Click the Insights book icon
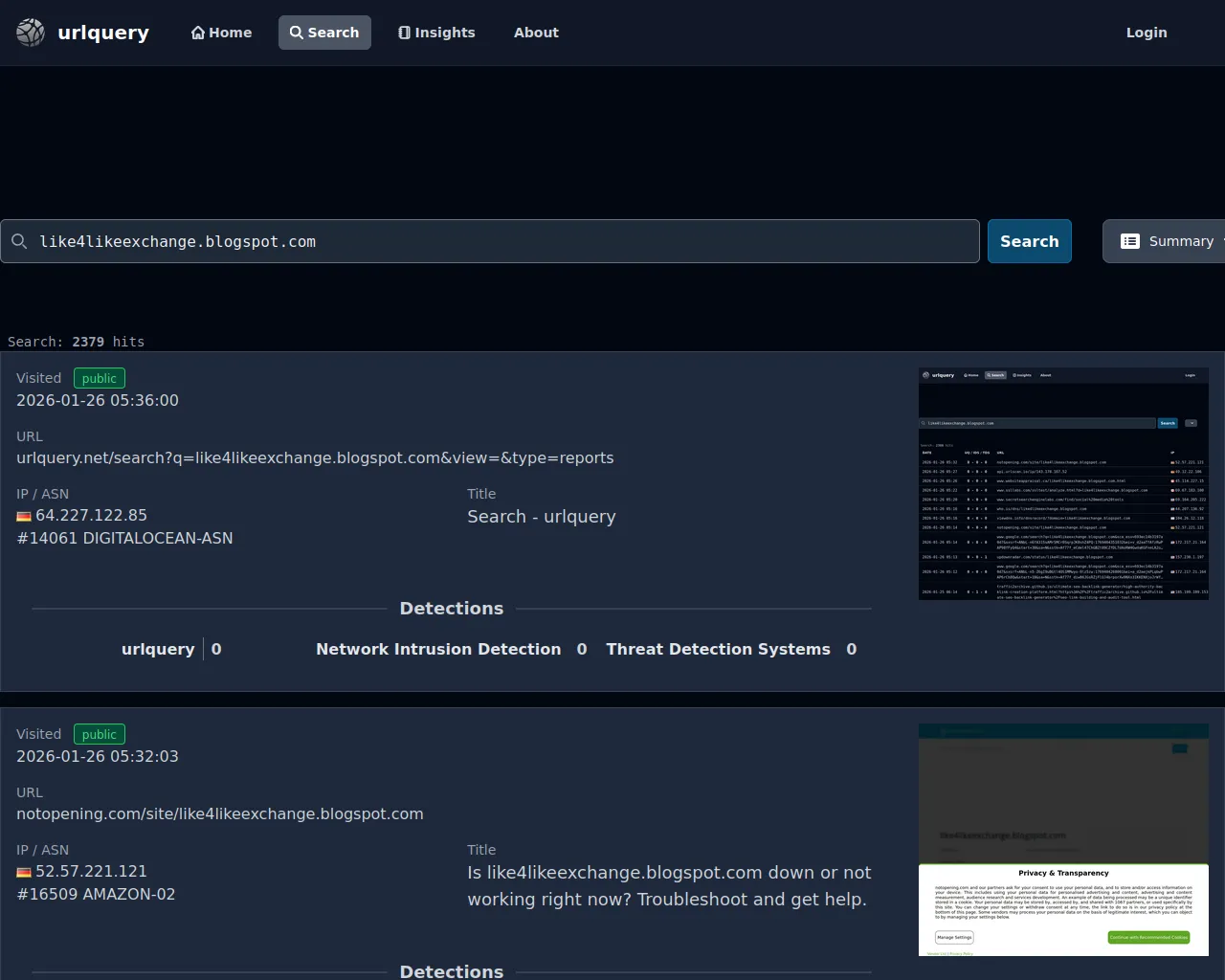Viewport: 1225px width, 980px height. 404,33
